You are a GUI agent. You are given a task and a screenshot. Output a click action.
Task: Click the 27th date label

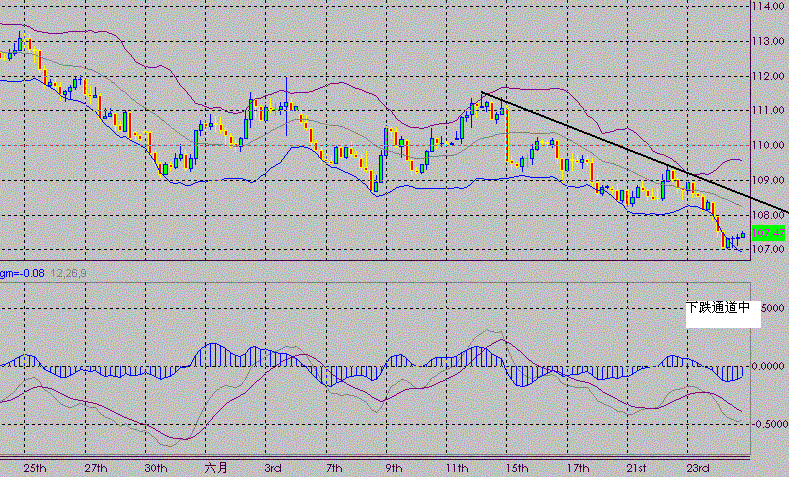pos(96,468)
